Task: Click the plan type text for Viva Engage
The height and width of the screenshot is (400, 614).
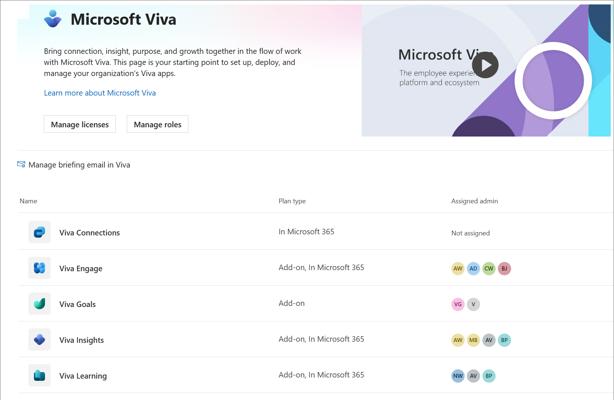Action: (x=321, y=267)
